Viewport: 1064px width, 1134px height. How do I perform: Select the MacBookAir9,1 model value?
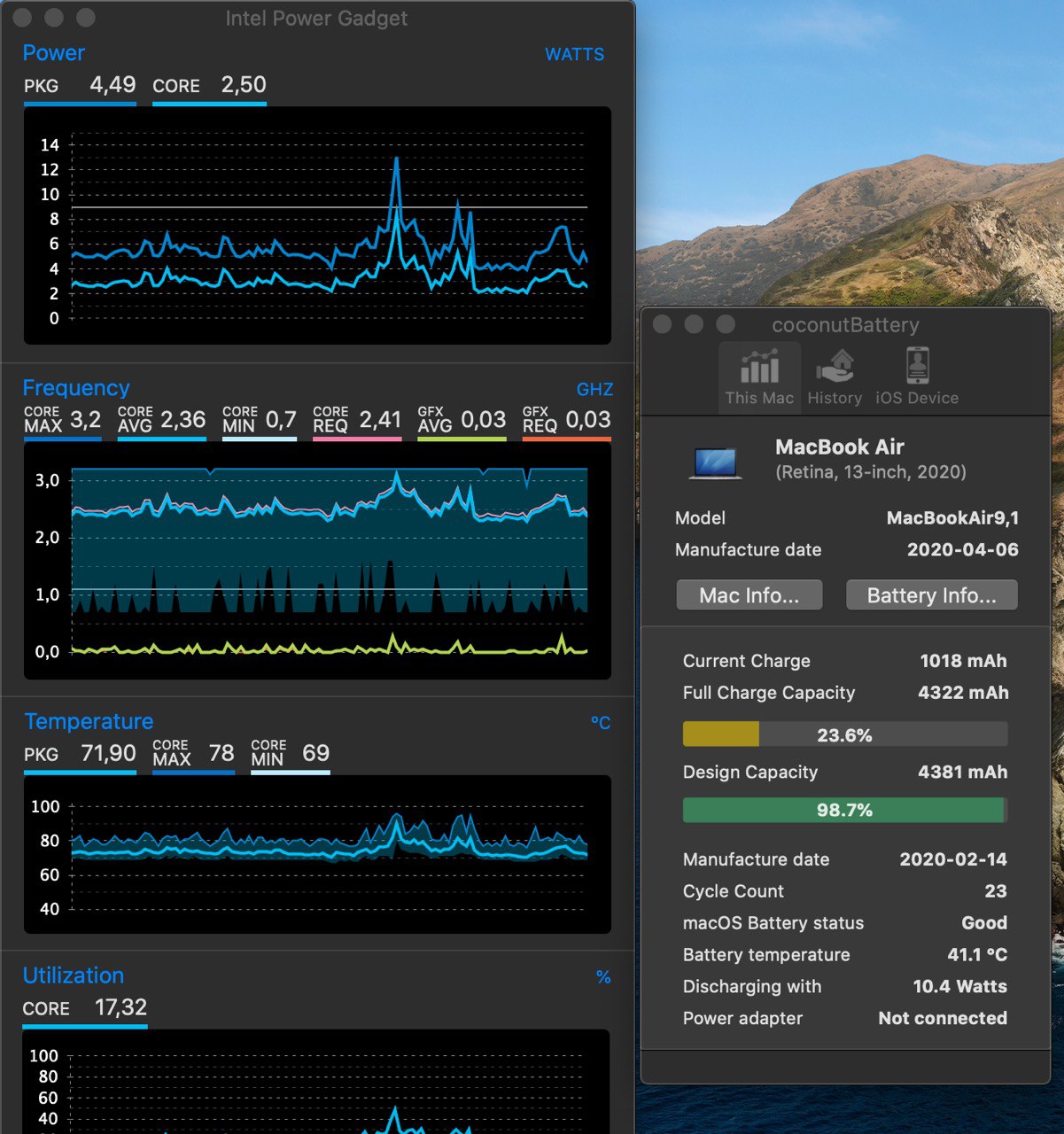point(952,518)
